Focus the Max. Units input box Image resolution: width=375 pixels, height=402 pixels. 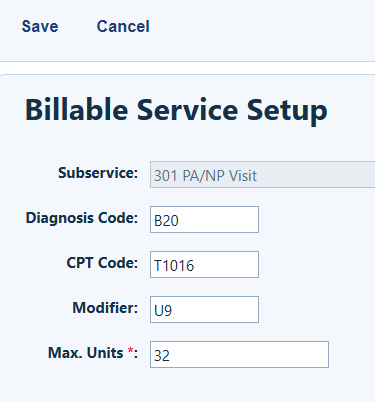click(x=239, y=355)
